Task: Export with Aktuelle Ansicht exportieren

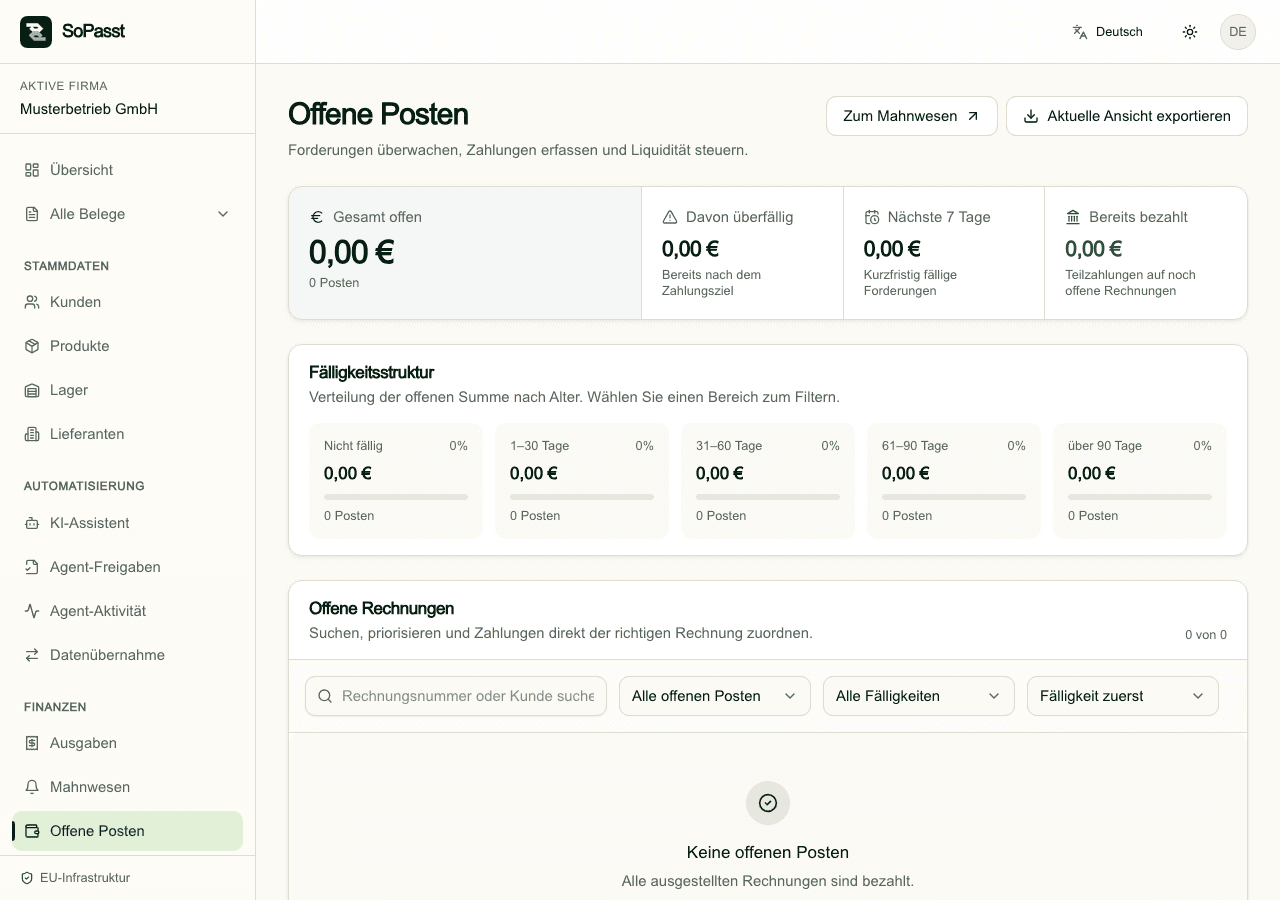Action: [1126, 116]
